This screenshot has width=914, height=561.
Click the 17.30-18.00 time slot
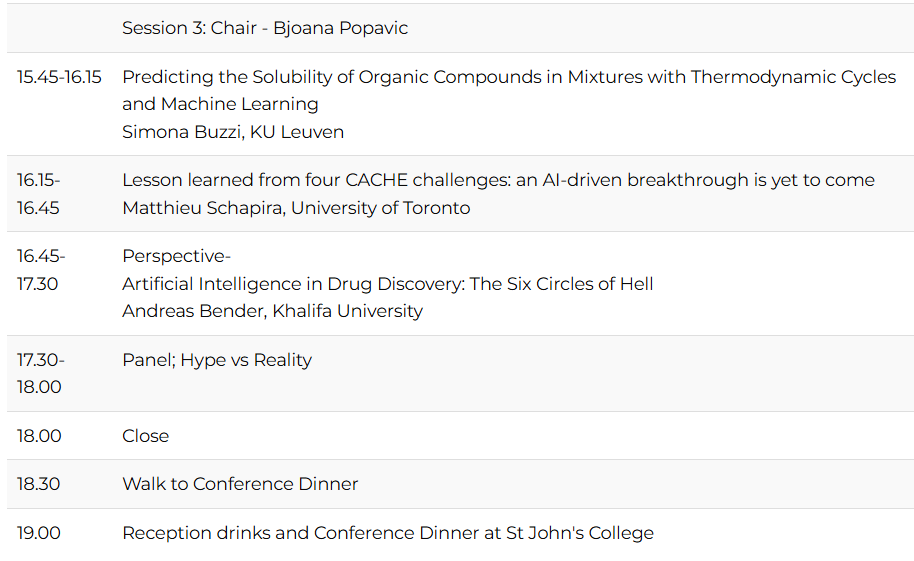pos(39,373)
